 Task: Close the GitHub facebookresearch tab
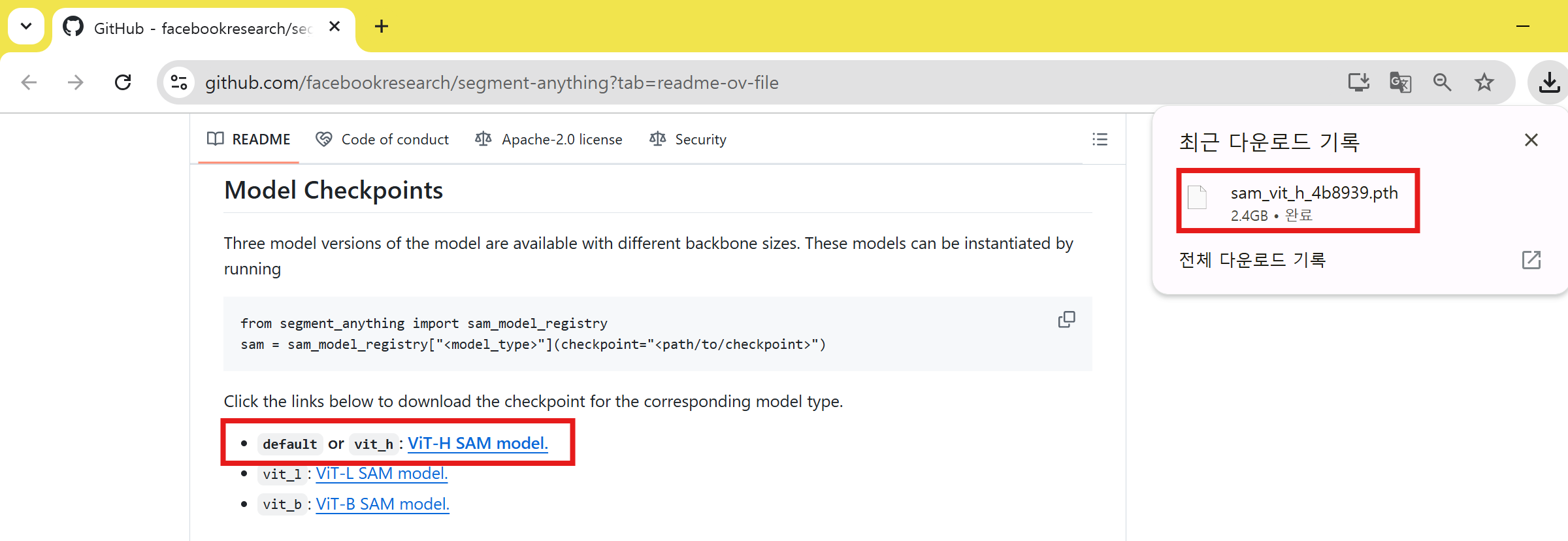point(335,26)
